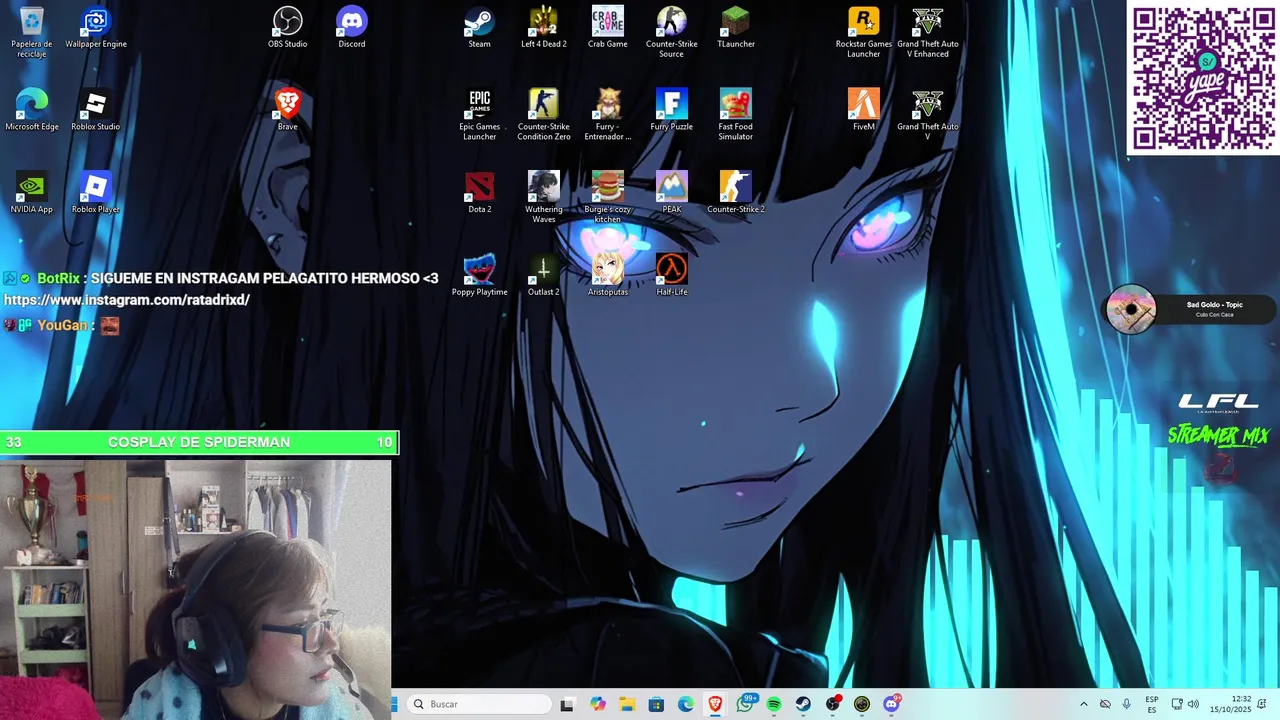Image resolution: width=1280 pixels, height=720 pixels.
Task: Select the PEAK game icon
Action: pyautogui.click(x=672, y=193)
